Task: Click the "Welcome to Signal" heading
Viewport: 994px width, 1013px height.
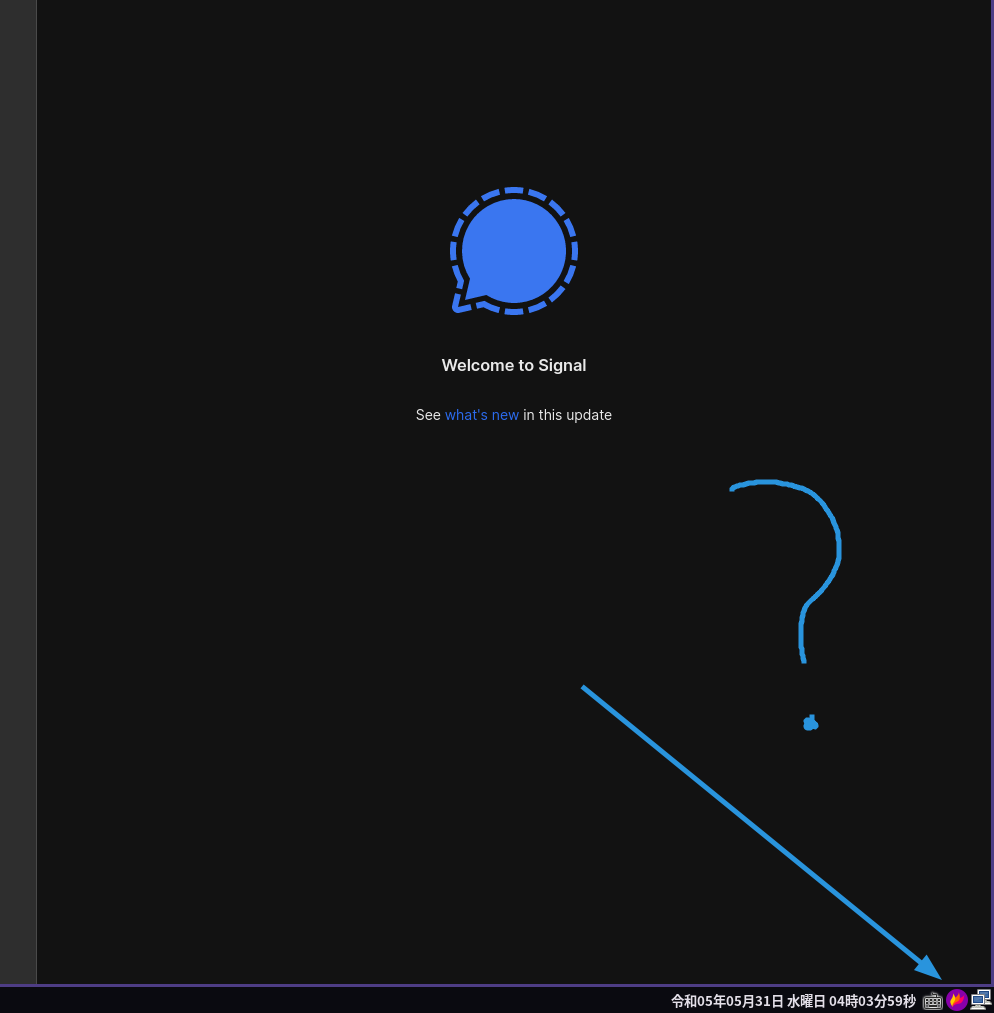Action: 513,365
